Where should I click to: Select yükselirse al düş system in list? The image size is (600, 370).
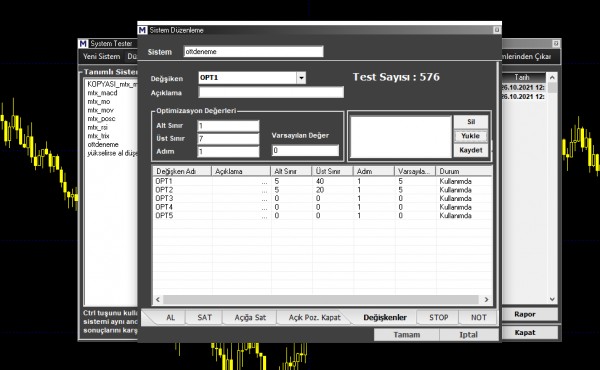[x=112, y=153]
